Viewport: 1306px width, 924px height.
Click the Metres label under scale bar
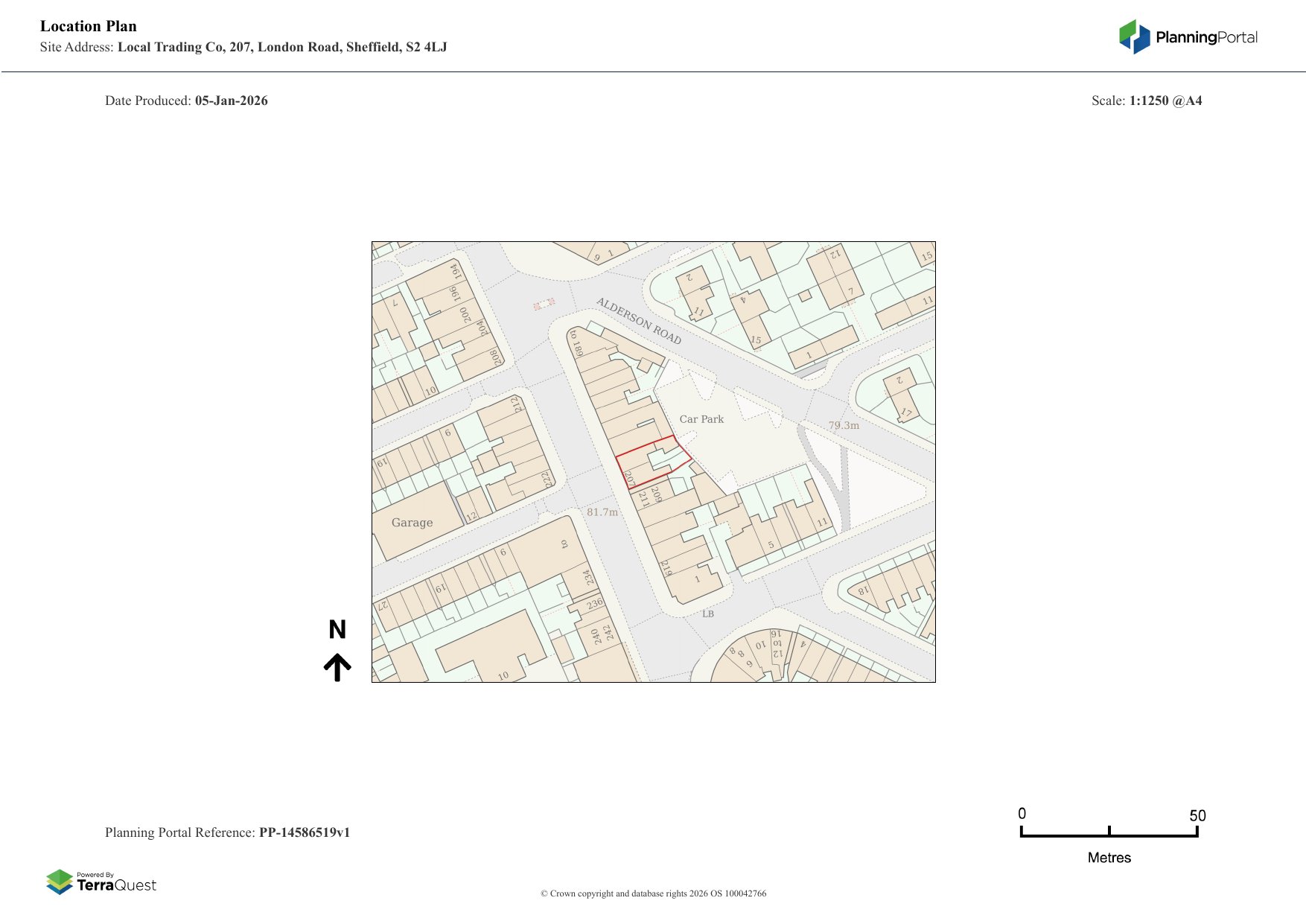click(1109, 858)
